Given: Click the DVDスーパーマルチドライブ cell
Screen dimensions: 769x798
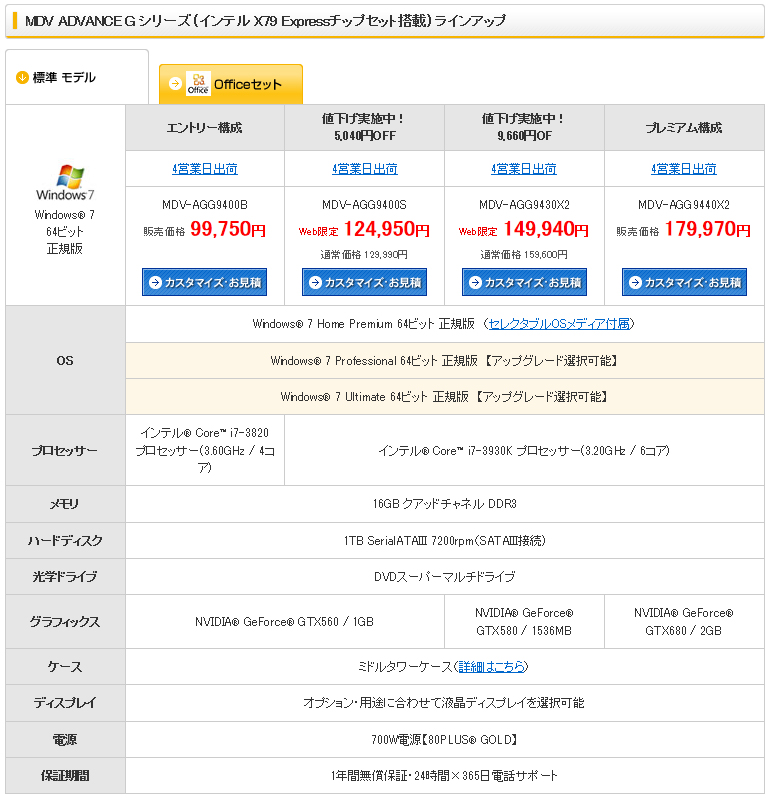Looking at the screenshot, I should pyautogui.click(x=445, y=576).
